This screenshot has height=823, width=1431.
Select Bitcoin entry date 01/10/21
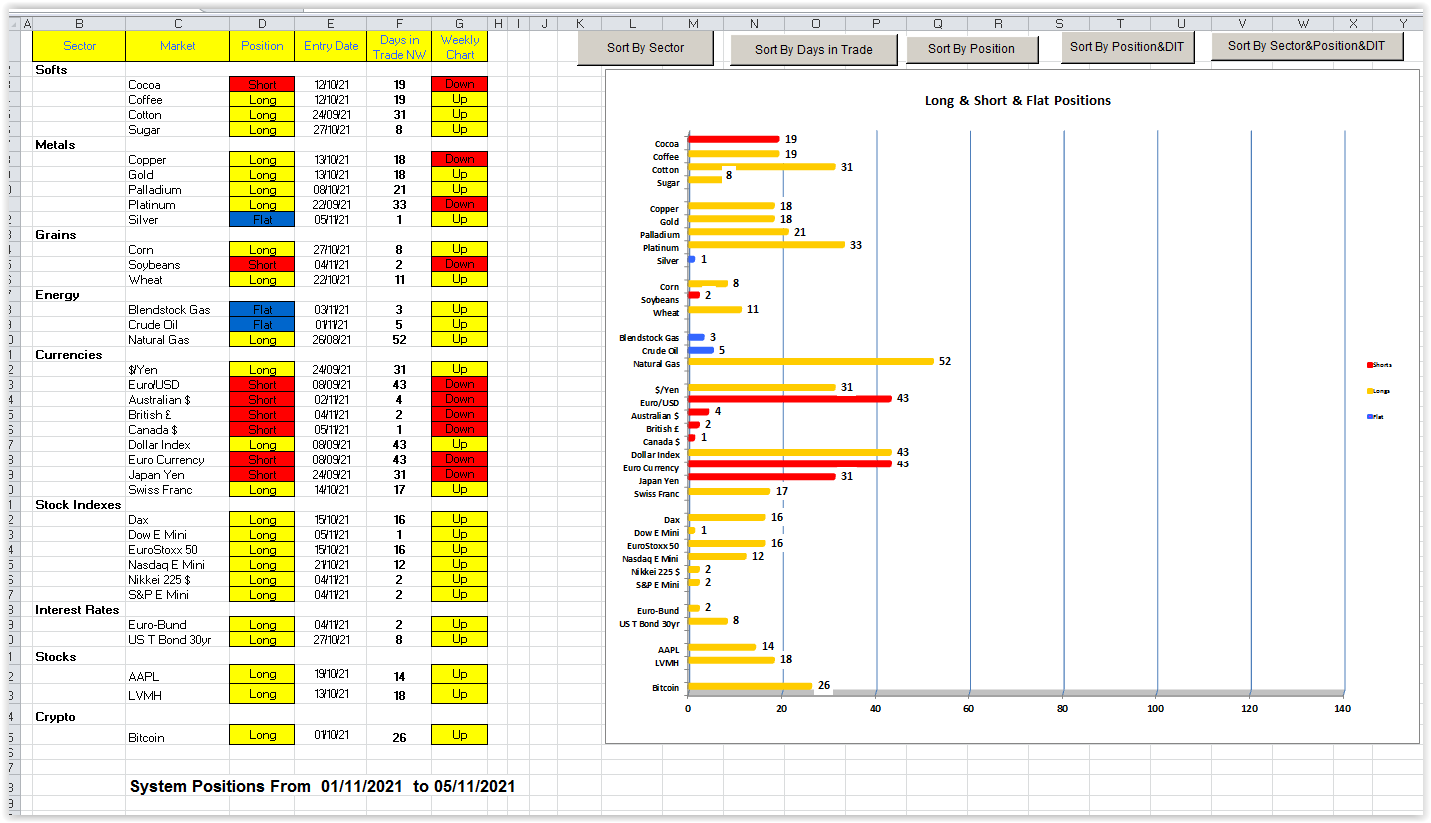click(331, 735)
